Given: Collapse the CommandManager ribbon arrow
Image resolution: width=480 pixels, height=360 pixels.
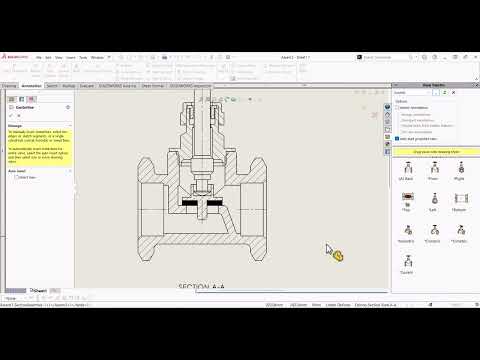Looking at the screenshot, I should (x=477, y=79).
